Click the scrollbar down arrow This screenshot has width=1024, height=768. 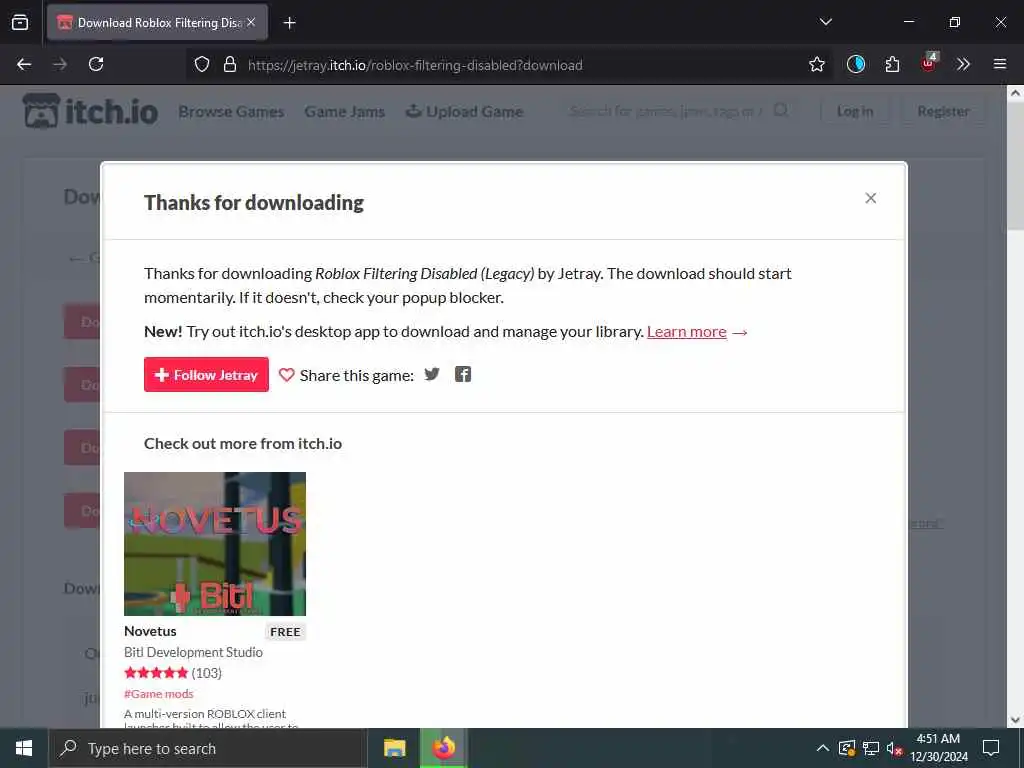click(x=1015, y=720)
